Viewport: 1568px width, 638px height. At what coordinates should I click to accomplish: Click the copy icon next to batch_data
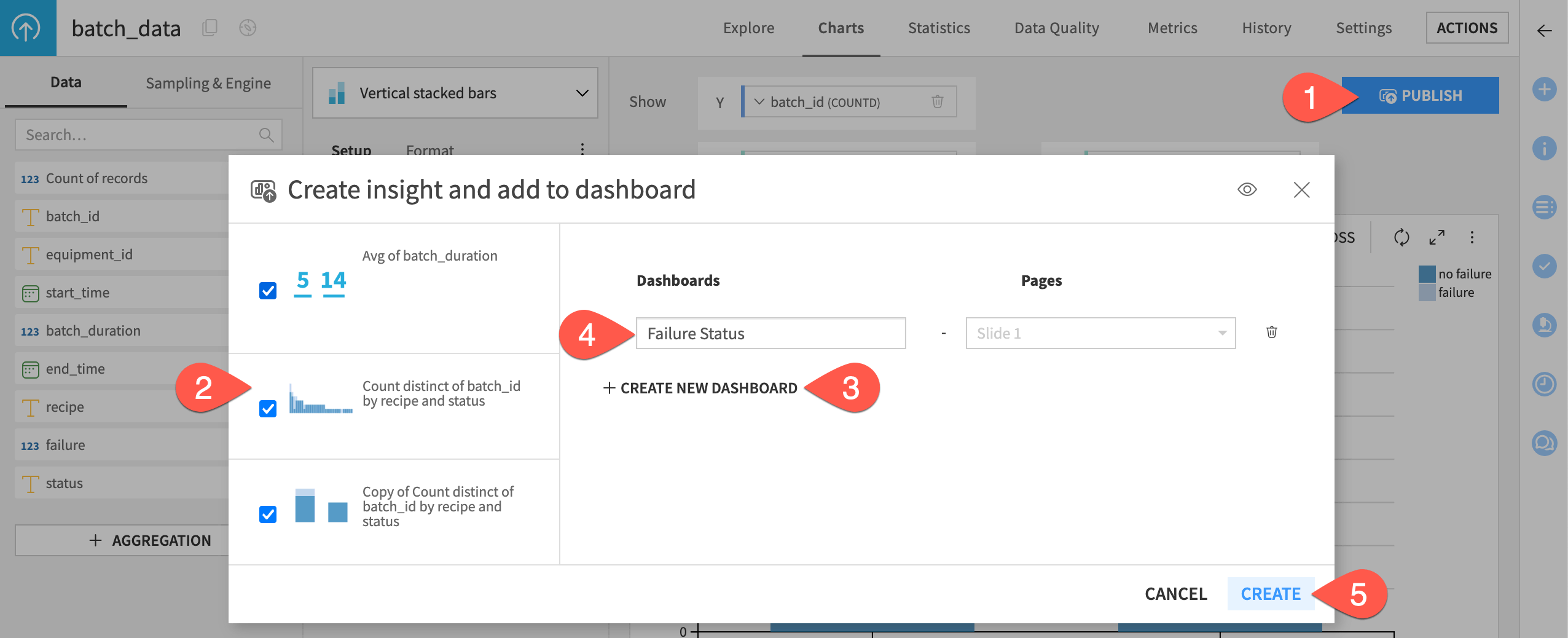[x=210, y=28]
